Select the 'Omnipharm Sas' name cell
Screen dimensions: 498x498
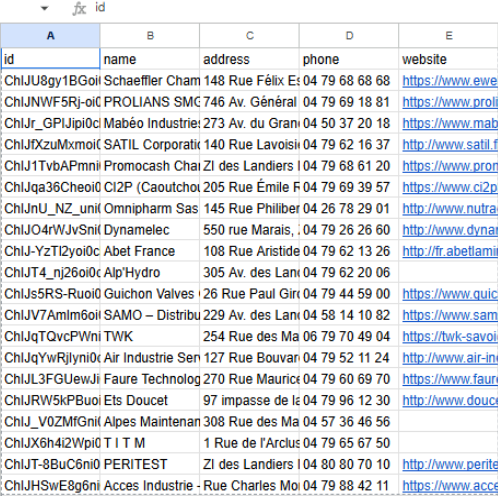tap(150, 208)
